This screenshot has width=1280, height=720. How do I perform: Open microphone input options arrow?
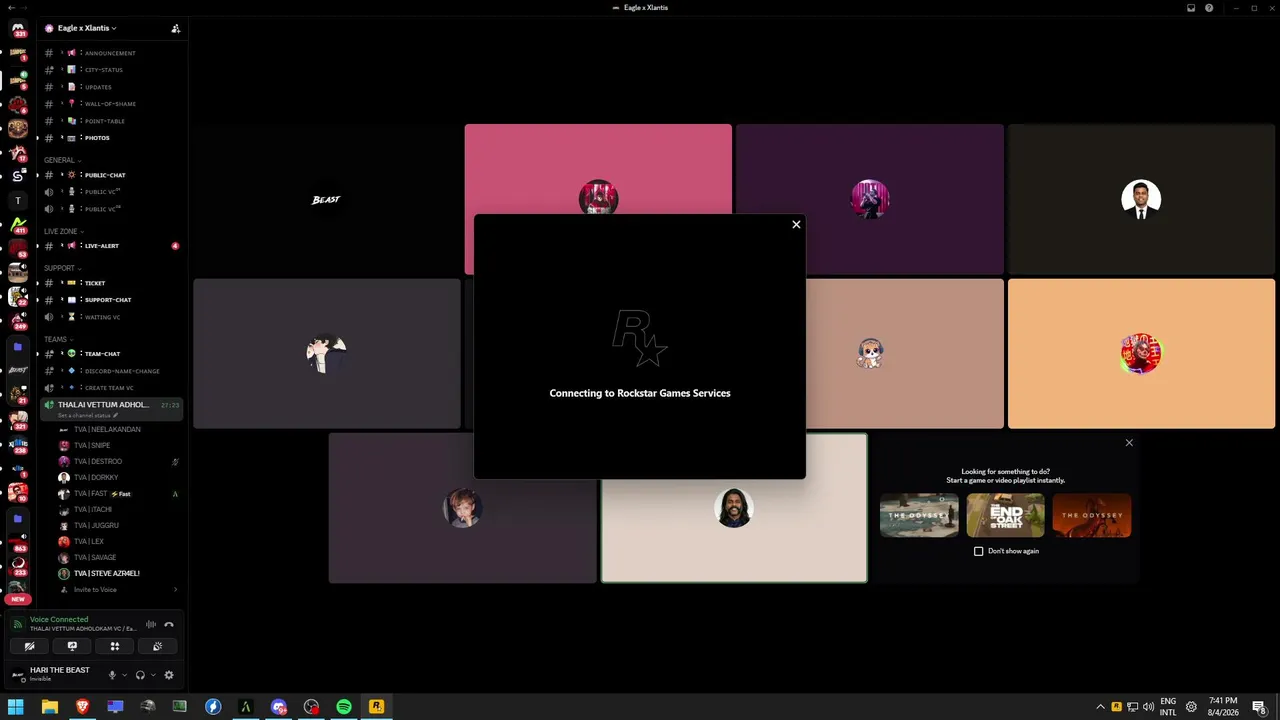point(124,675)
